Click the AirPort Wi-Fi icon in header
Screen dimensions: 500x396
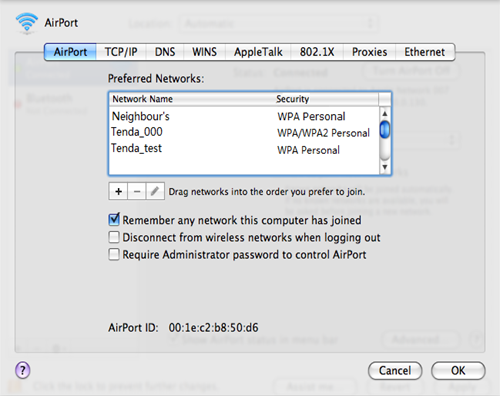(27, 23)
